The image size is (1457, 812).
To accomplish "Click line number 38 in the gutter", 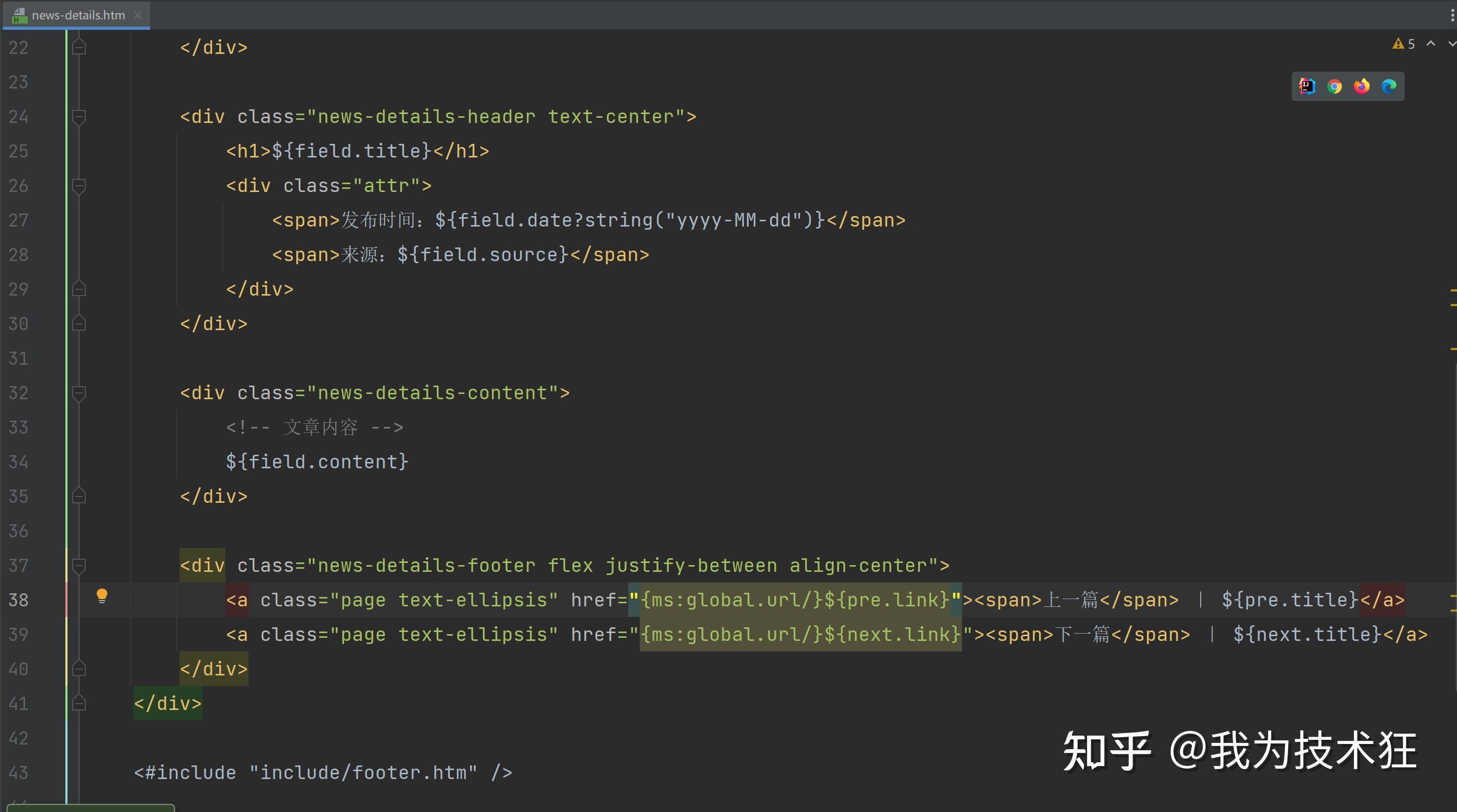I will (18, 600).
